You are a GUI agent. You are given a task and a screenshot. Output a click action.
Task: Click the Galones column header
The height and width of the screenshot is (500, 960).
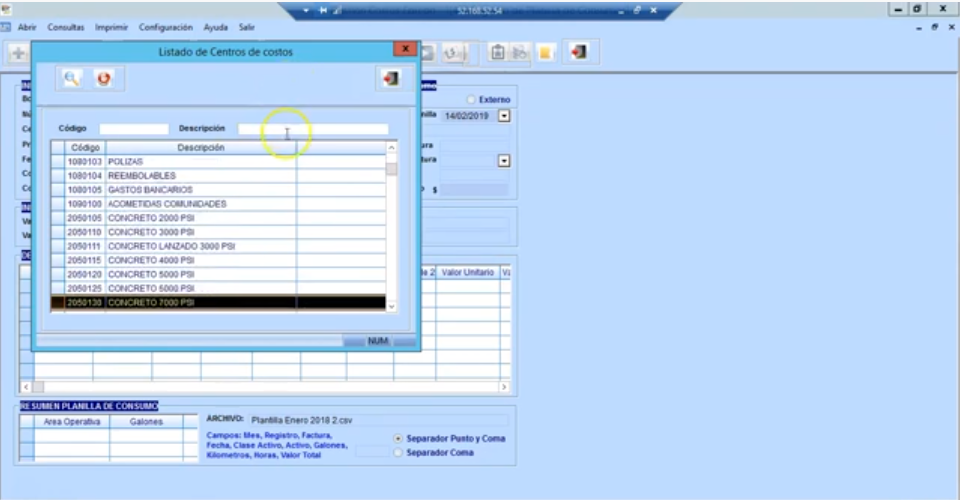146,422
